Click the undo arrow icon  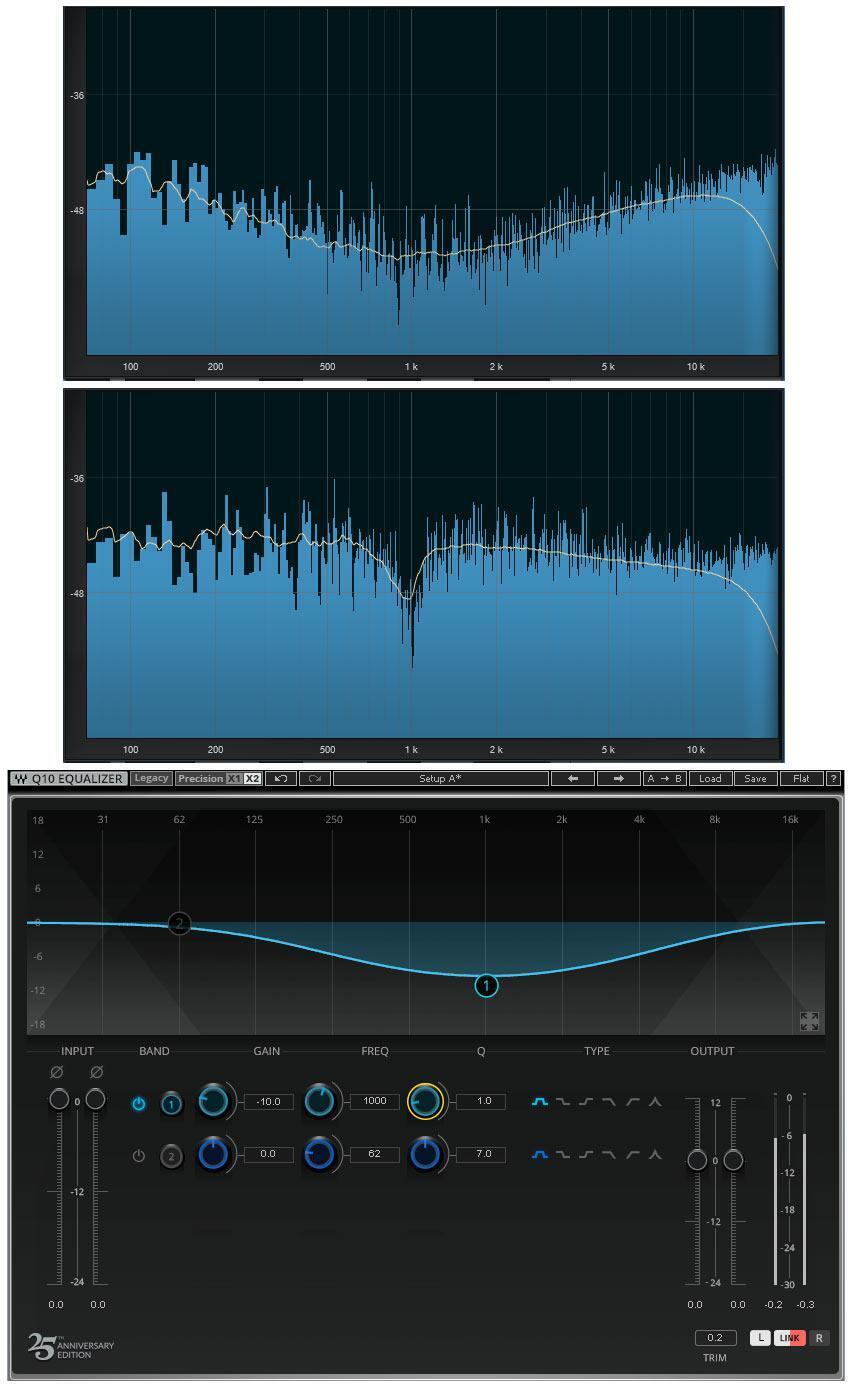279,778
